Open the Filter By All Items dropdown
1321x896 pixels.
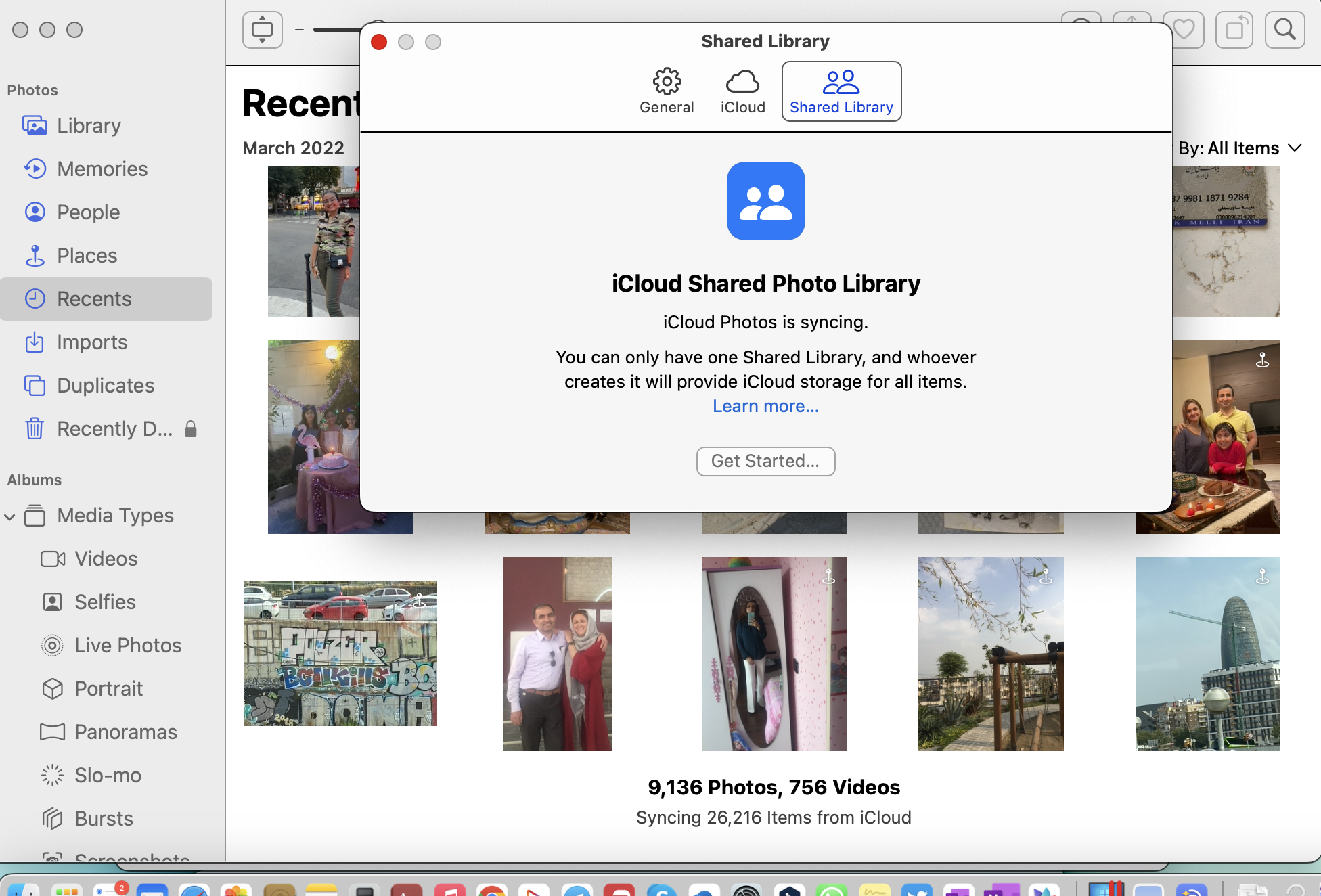point(1238,148)
